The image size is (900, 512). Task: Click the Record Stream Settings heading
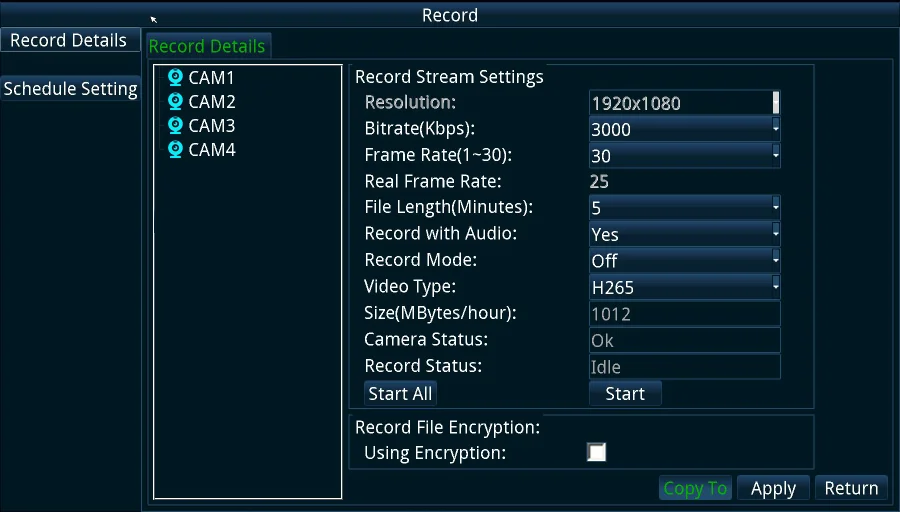[x=449, y=77]
